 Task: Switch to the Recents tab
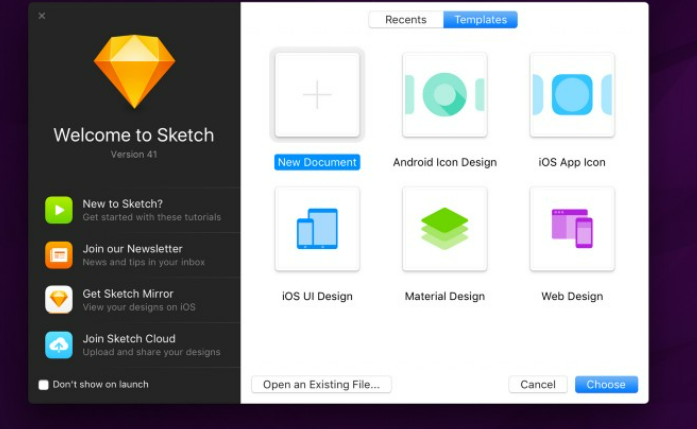point(406,20)
